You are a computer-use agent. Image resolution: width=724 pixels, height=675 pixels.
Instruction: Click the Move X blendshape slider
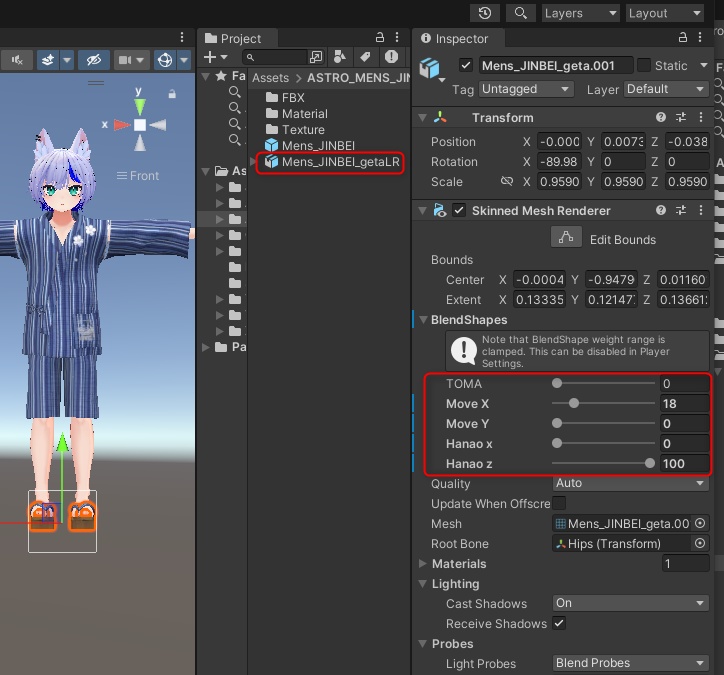click(x=603, y=403)
